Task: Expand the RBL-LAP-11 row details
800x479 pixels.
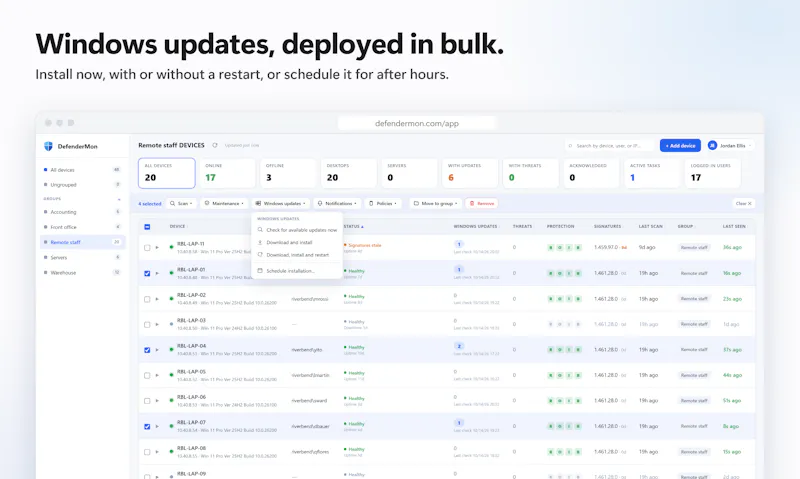Action: point(157,247)
